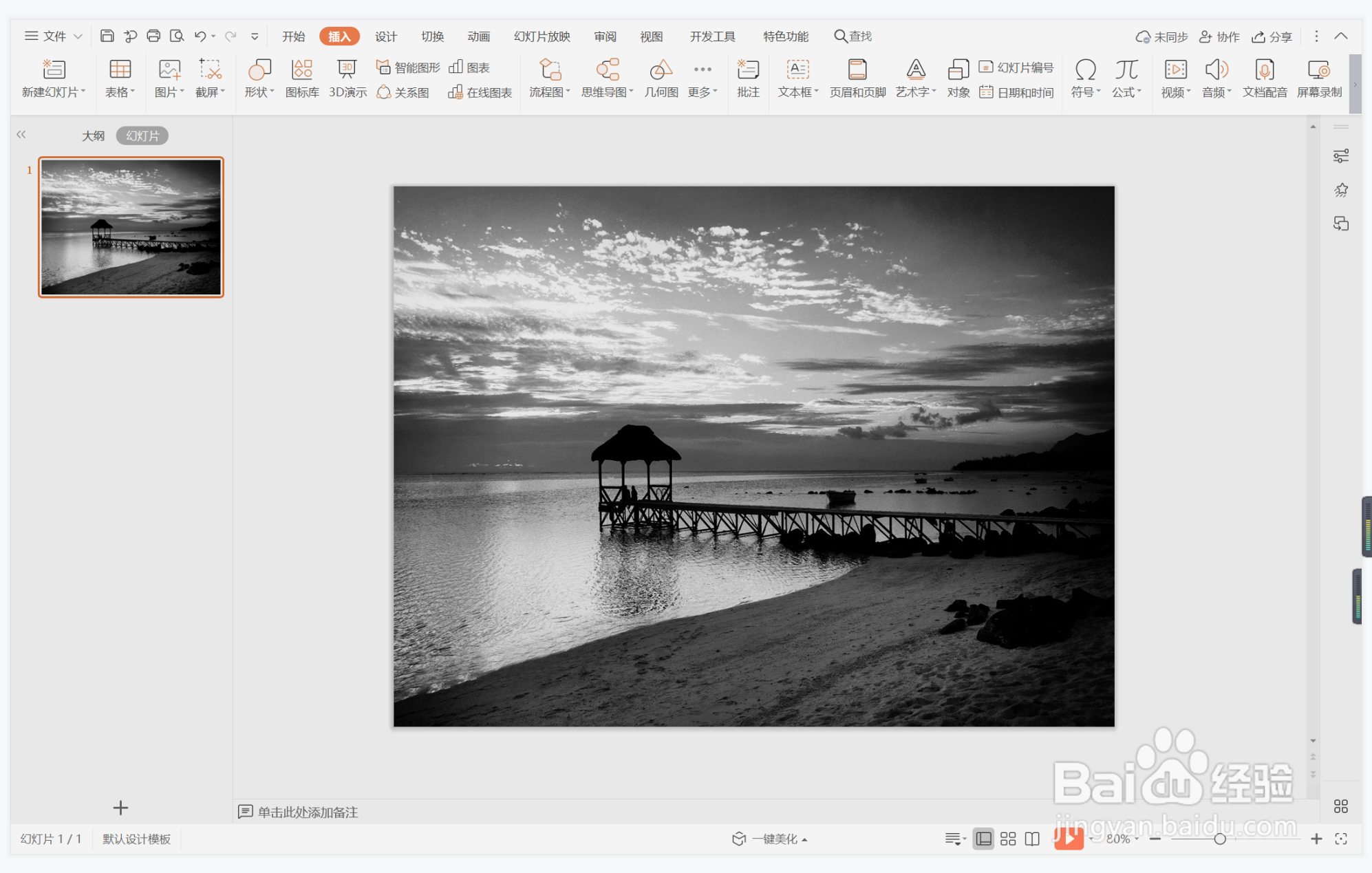Zoom out with minus button

tap(1155, 839)
